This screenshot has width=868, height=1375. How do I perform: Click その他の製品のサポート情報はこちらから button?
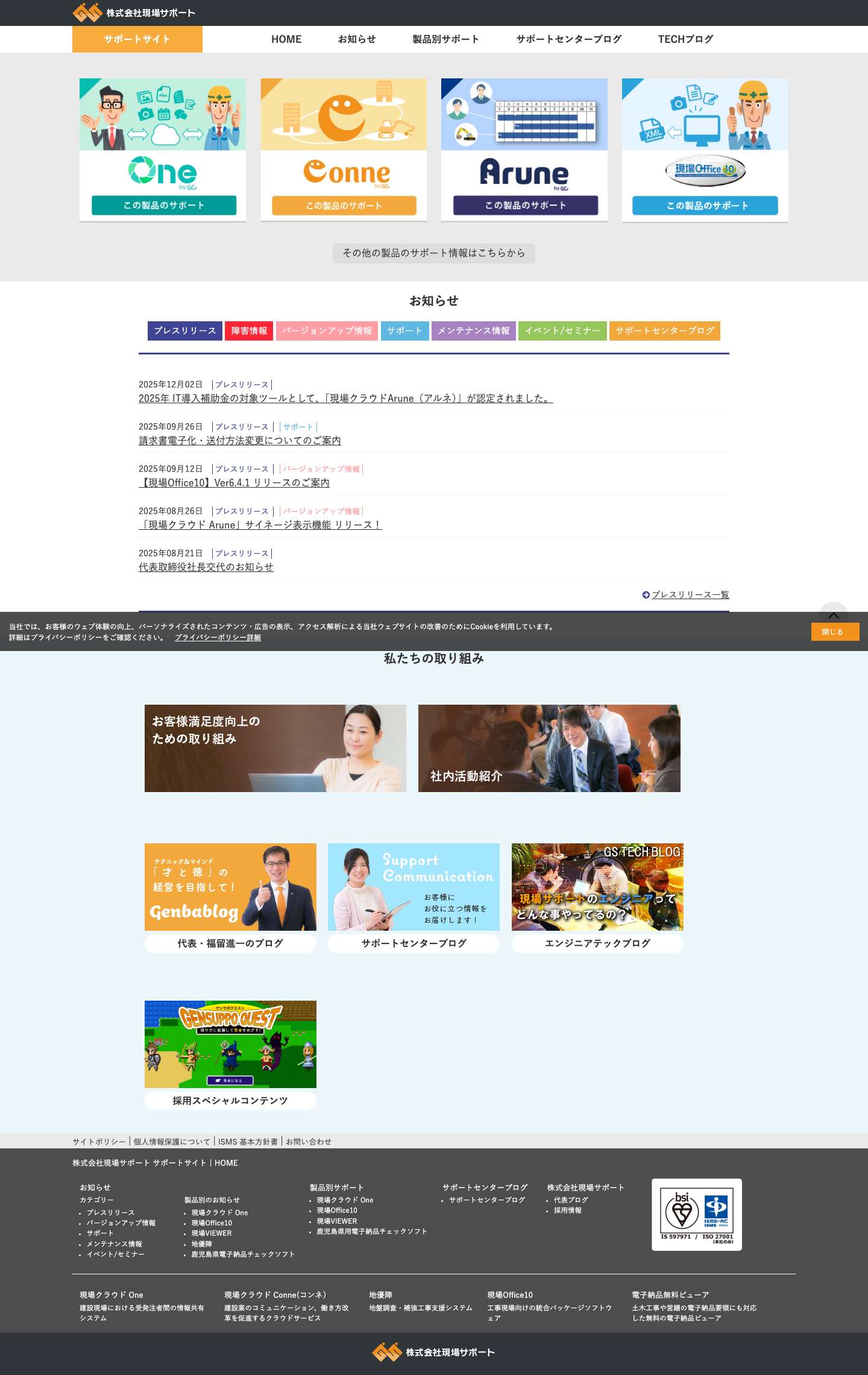pyautogui.click(x=434, y=253)
